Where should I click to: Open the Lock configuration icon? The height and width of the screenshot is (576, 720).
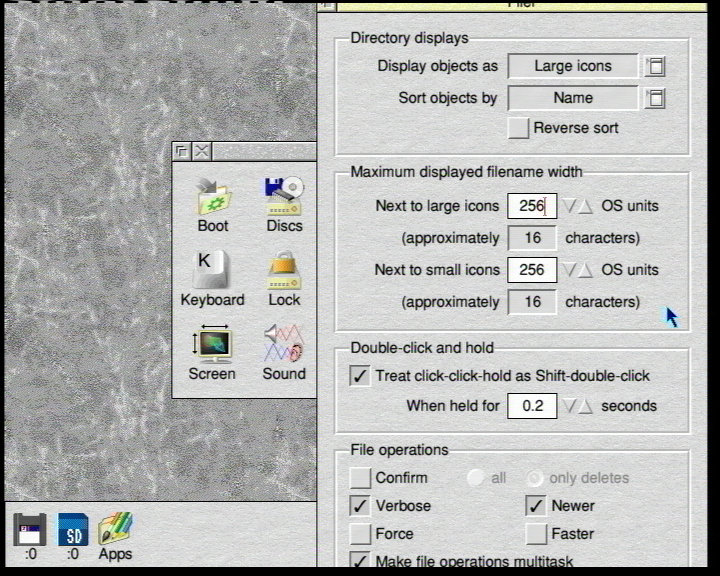(x=284, y=279)
